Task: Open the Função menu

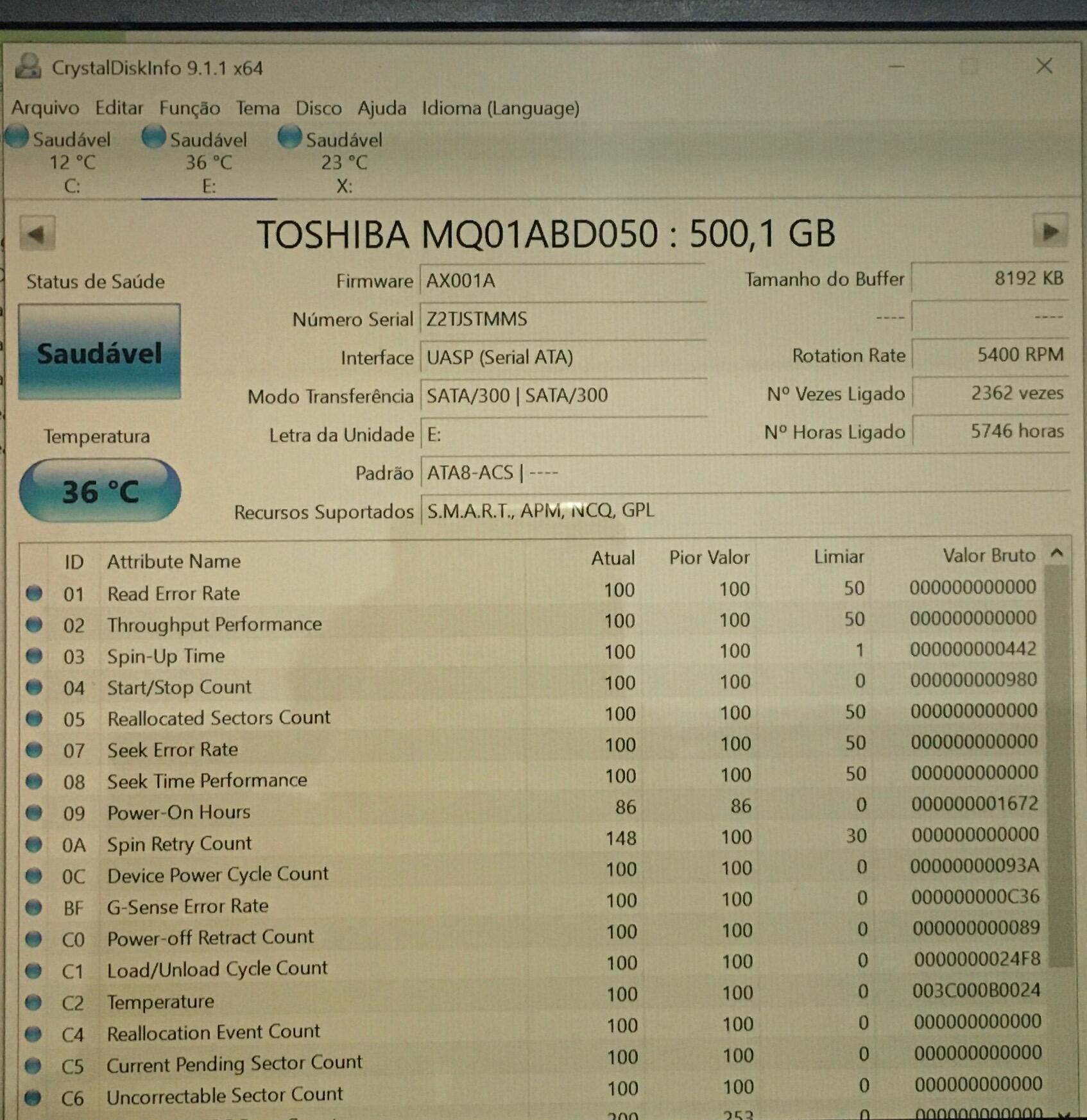Action: tap(189, 108)
